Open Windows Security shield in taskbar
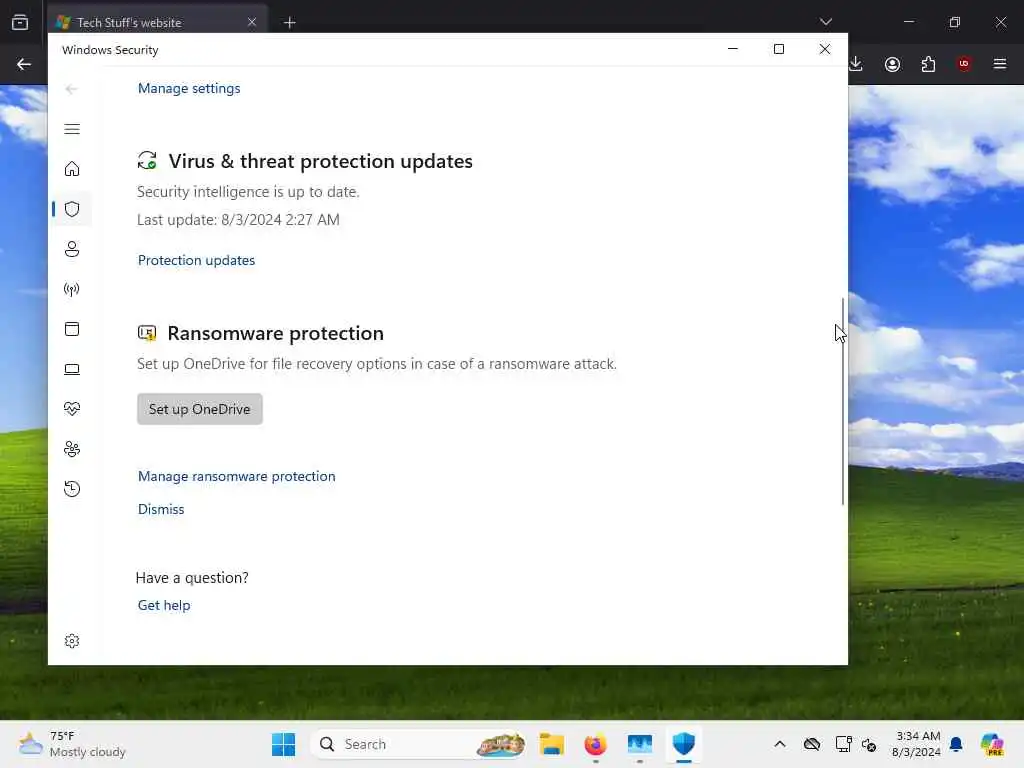The height and width of the screenshot is (768, 1024). click(x=684, y=744)
